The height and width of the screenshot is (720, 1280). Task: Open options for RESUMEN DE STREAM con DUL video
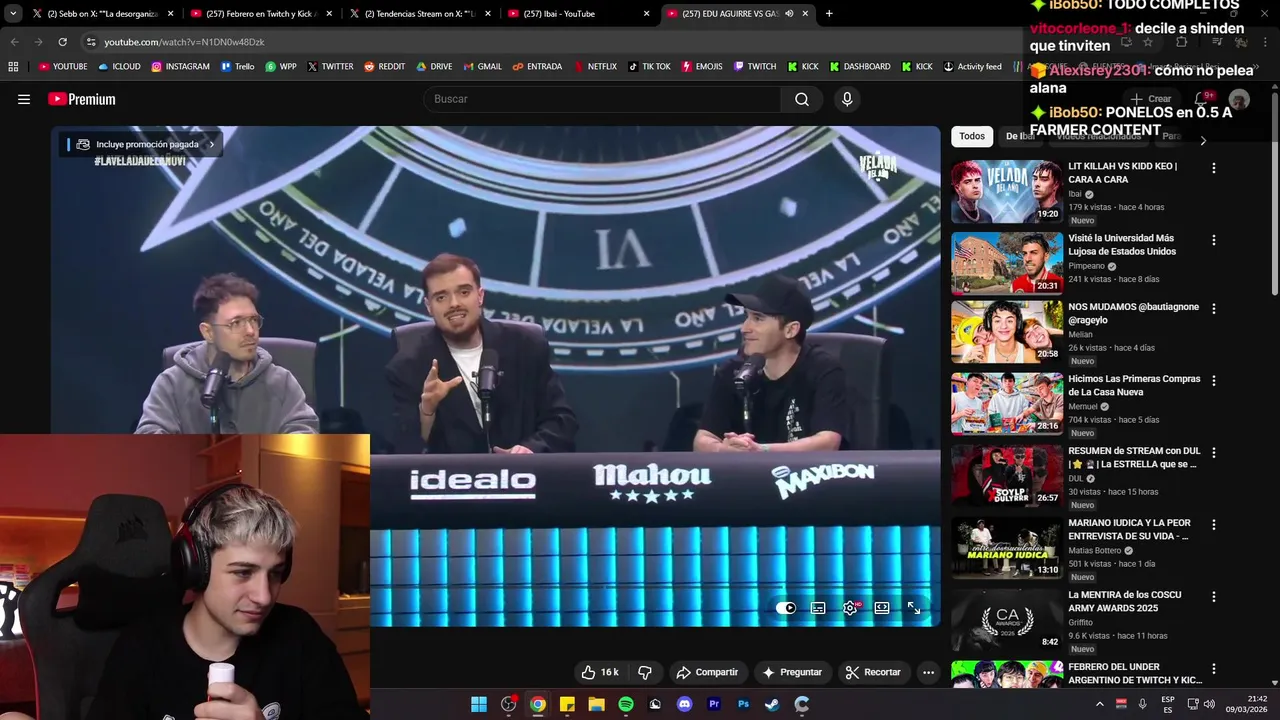(x=1214, y=453)
